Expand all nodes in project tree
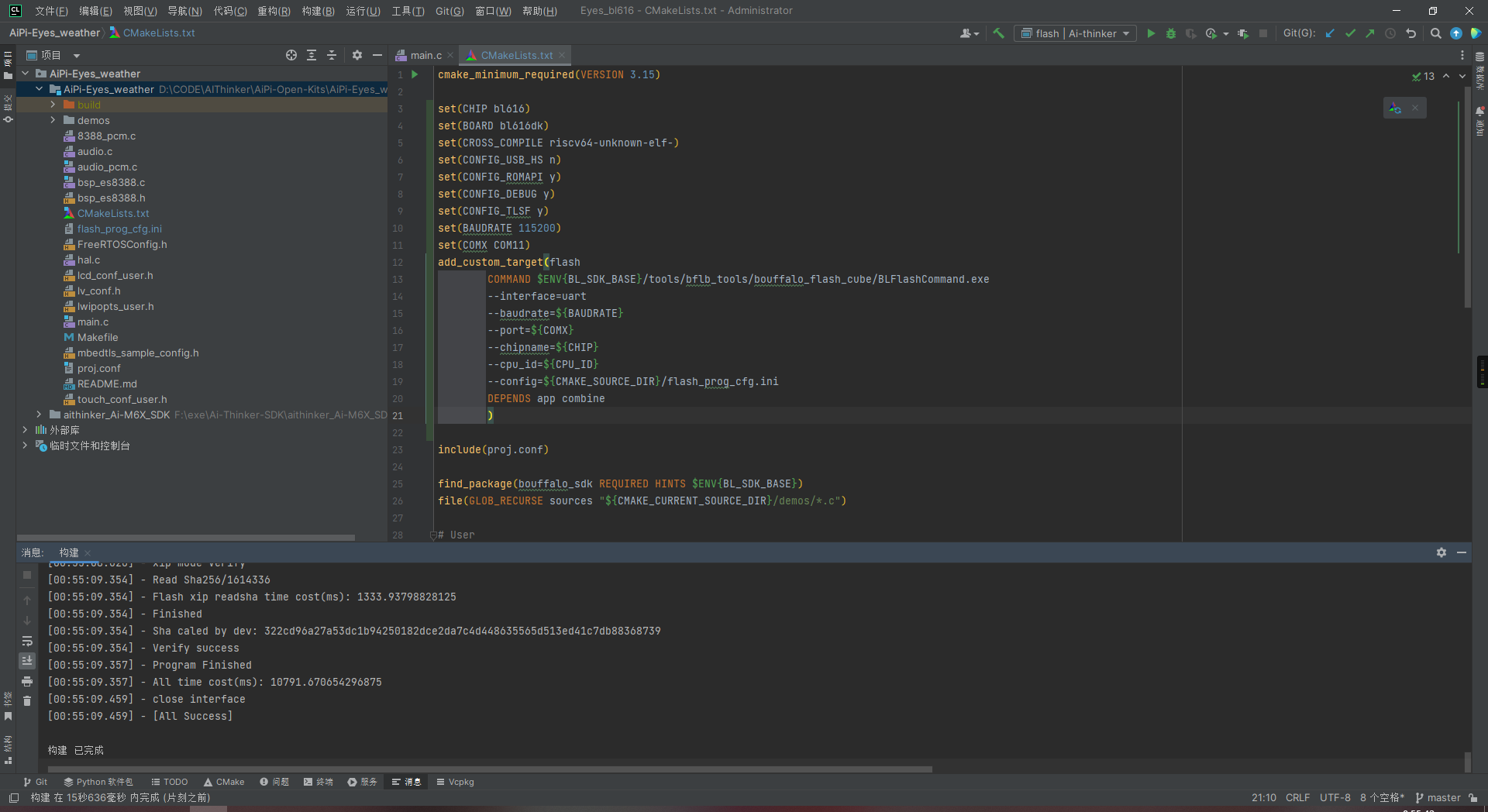 tap(312, 55)
